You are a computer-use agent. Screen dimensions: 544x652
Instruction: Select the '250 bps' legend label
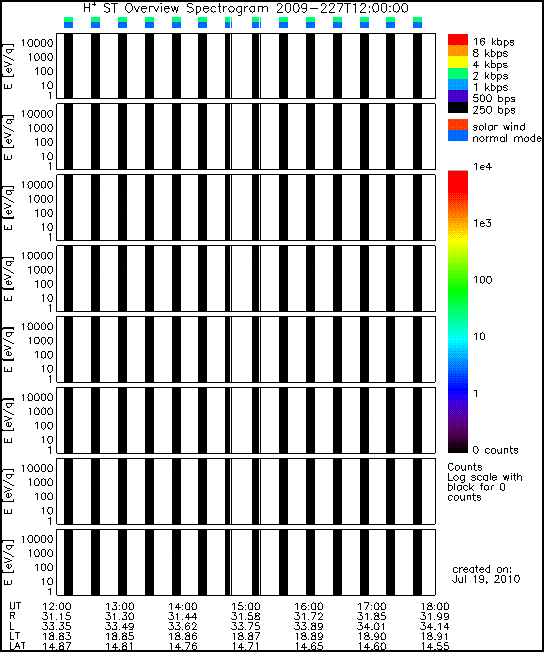494,110
